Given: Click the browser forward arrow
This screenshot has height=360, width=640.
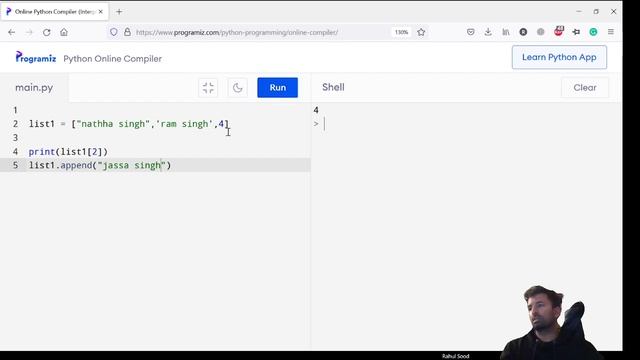Looking at the screenshot, I should pos(29,32).
